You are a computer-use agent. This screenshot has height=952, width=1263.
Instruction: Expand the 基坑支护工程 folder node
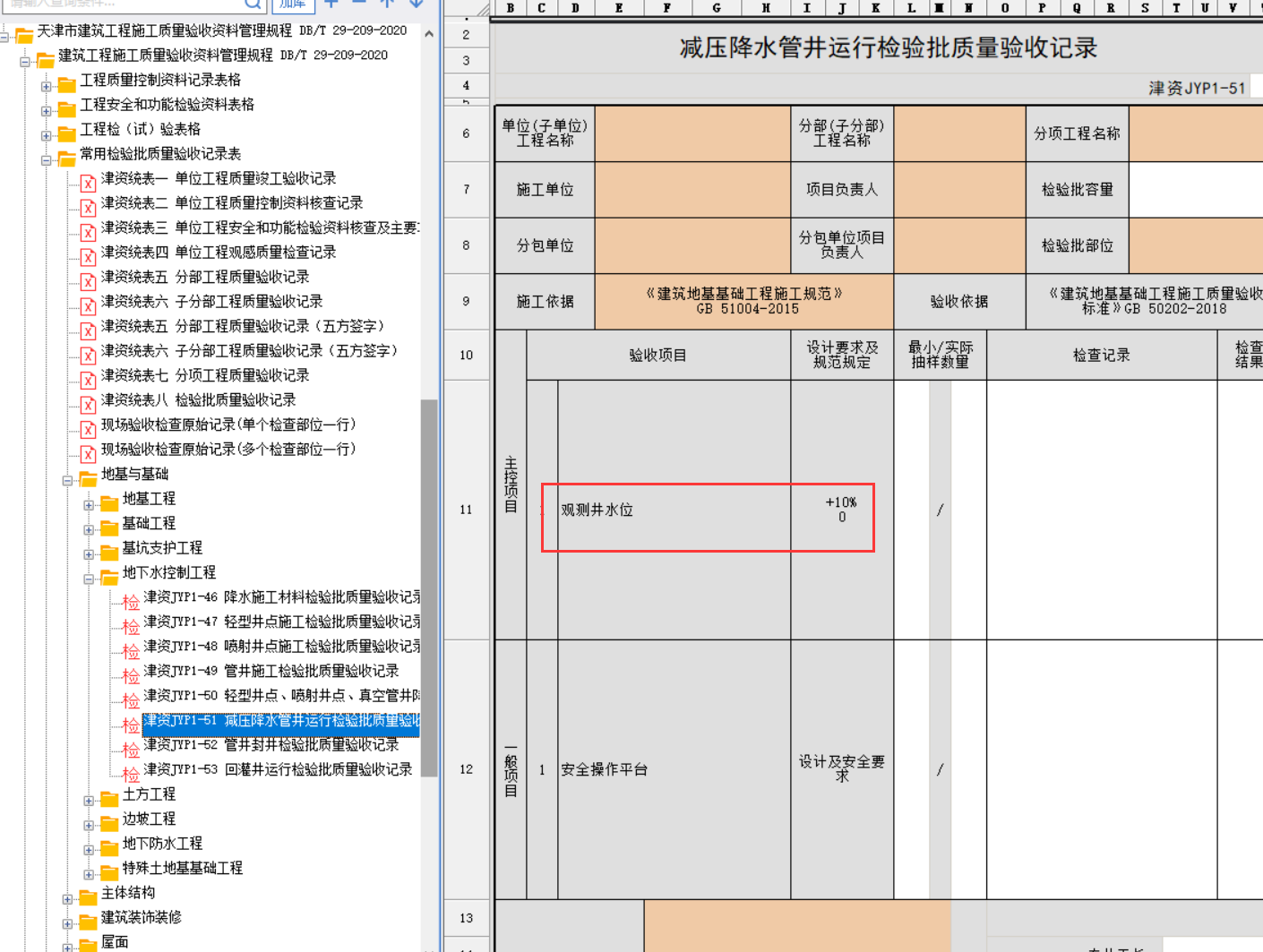89,554
